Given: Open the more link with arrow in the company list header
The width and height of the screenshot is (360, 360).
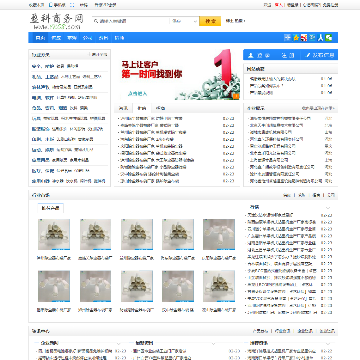Looking at the screenshot, I should [318, 108].
